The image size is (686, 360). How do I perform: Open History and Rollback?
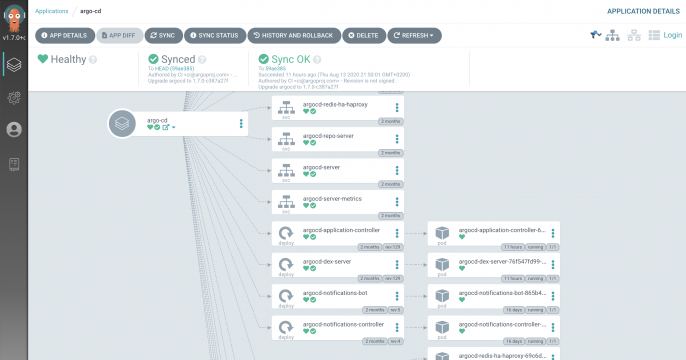[x=294, y=35]
